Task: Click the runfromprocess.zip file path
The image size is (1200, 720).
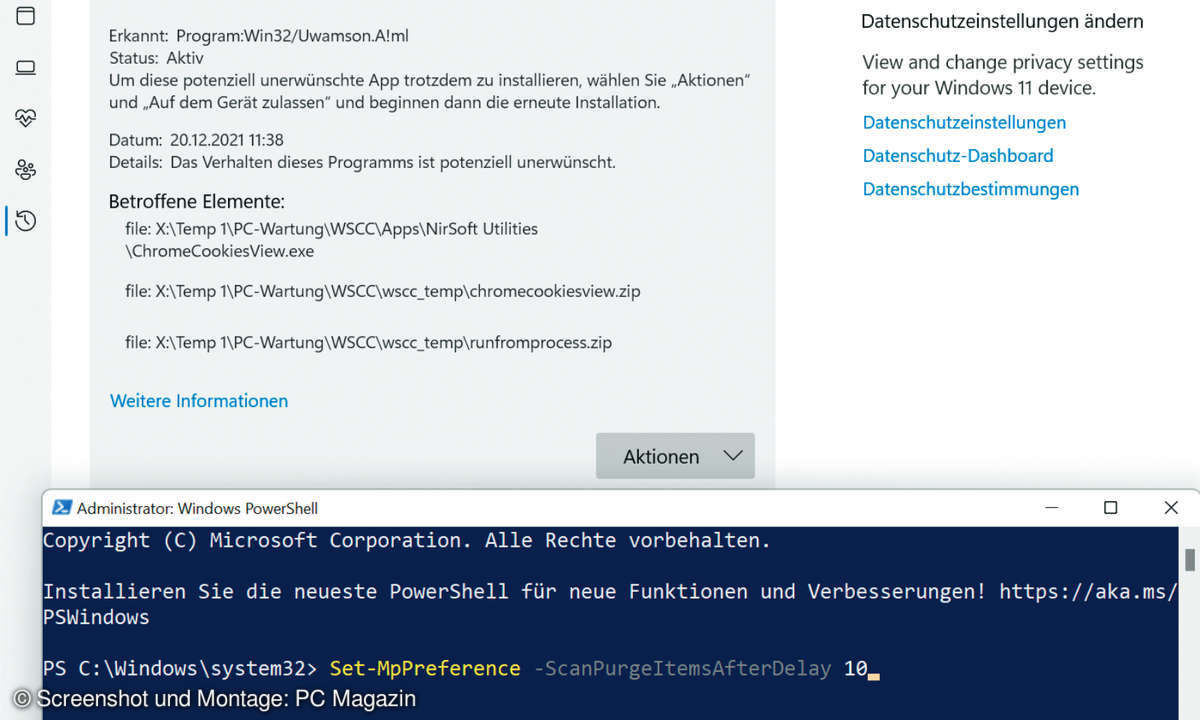Action: click(x=369, y=343)
